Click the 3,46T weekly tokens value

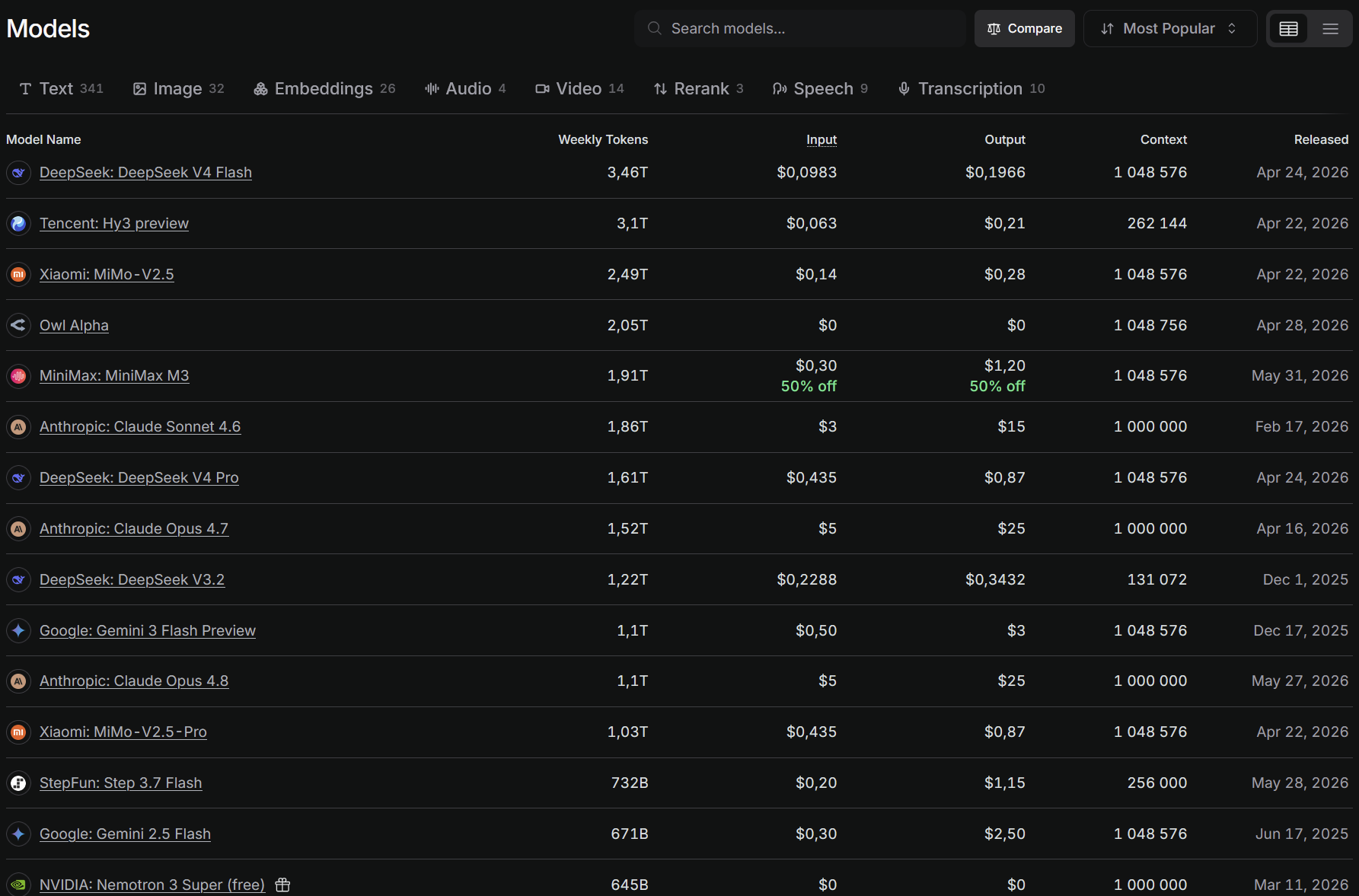[x=627, y=173]
